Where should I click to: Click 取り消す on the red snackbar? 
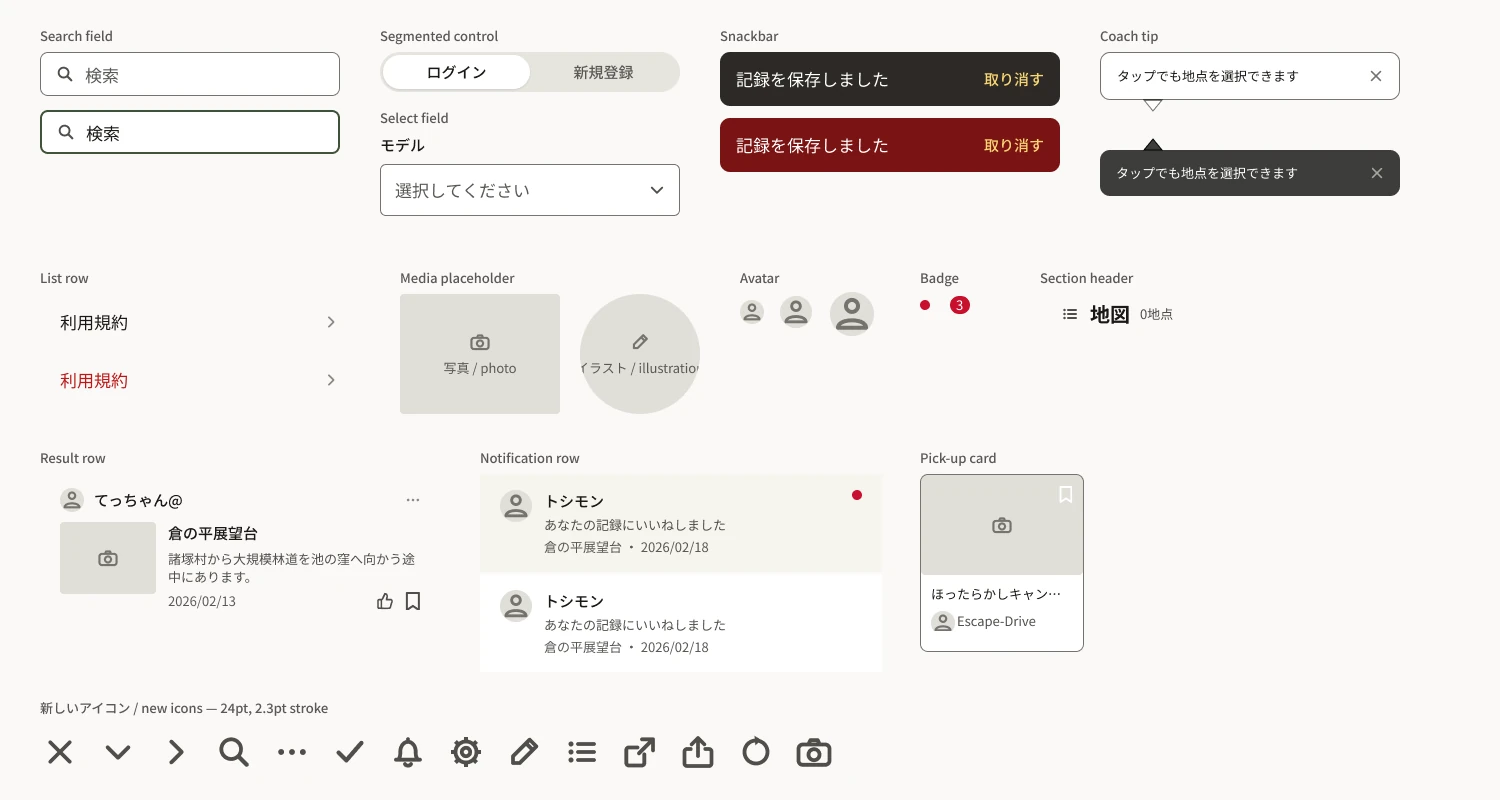click(1014, 145)
